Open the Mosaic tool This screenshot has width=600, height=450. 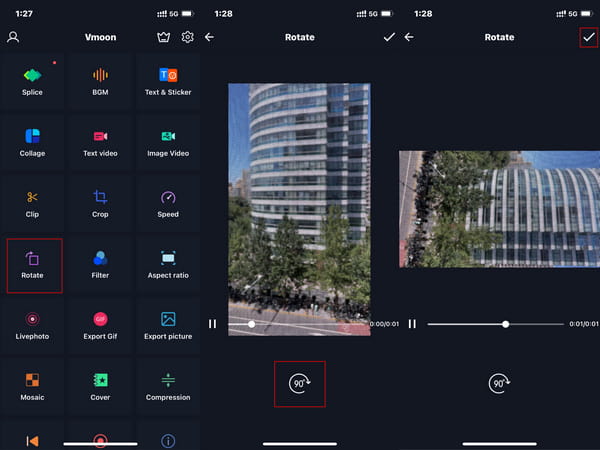[x=33, y=386]
